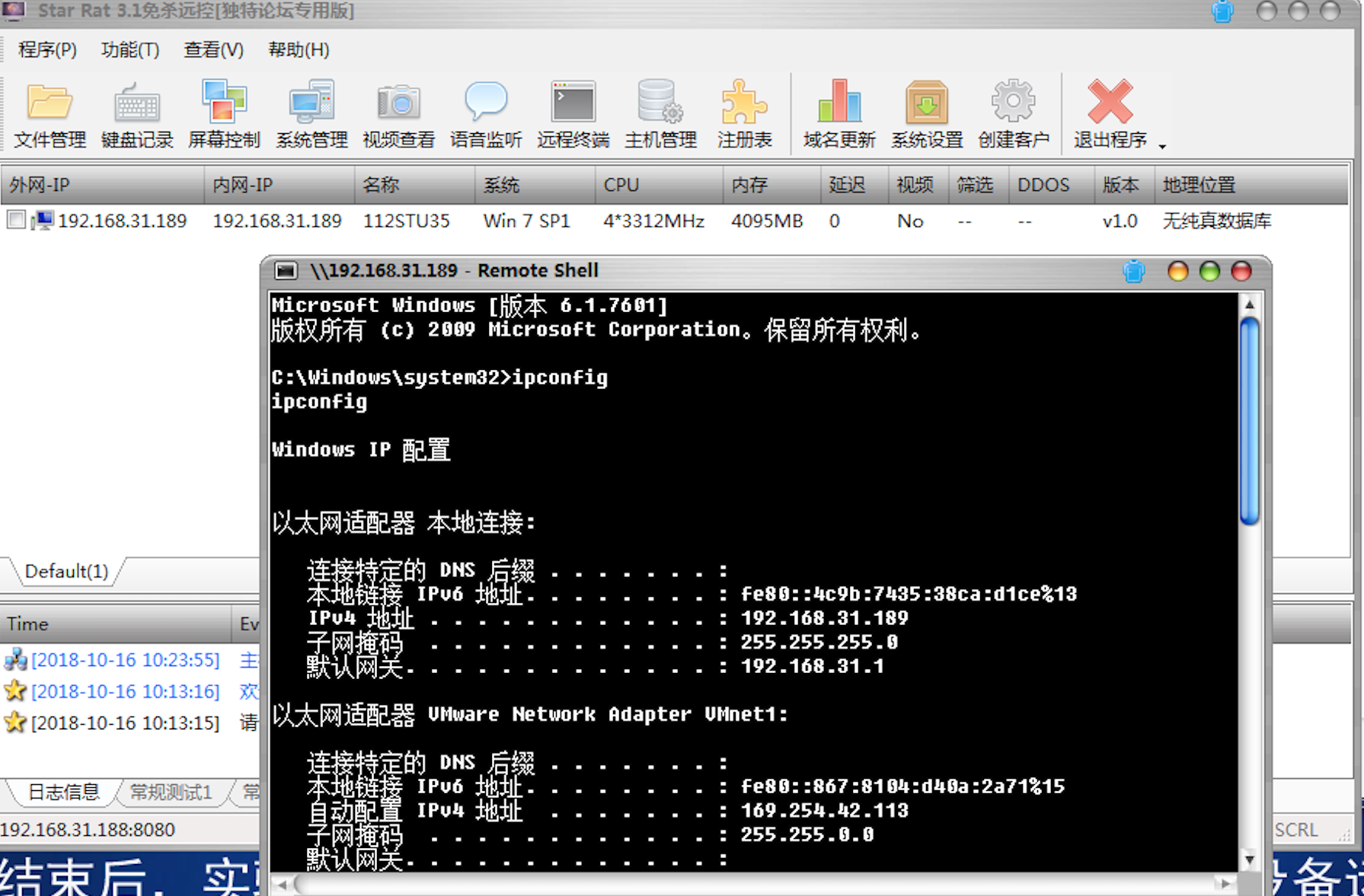
Task: Click the 地理位置 column header
Action: (x=1251, y=185)
